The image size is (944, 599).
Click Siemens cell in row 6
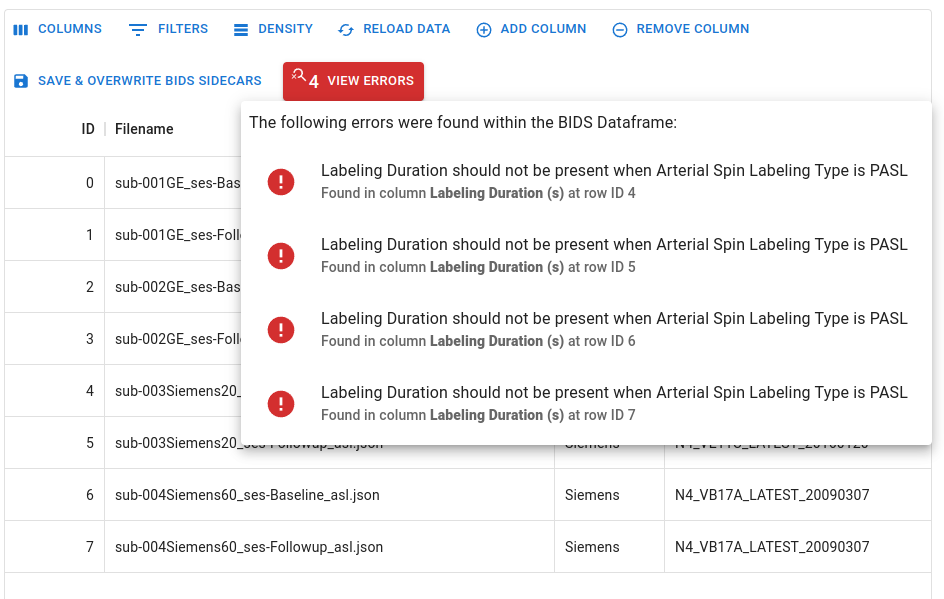[x=609, y=495]
